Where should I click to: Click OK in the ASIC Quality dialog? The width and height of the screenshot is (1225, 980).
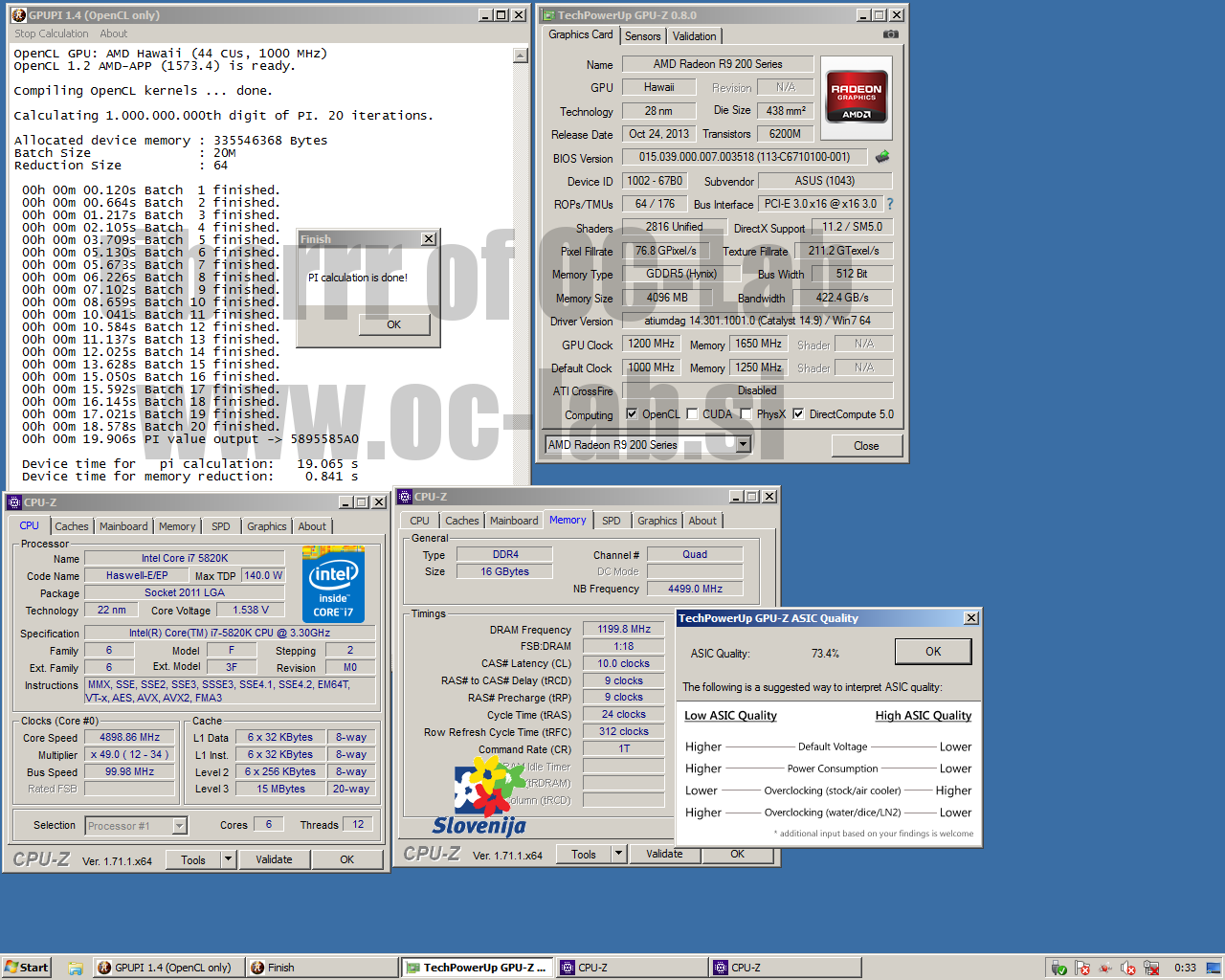(x=933, y=652)
